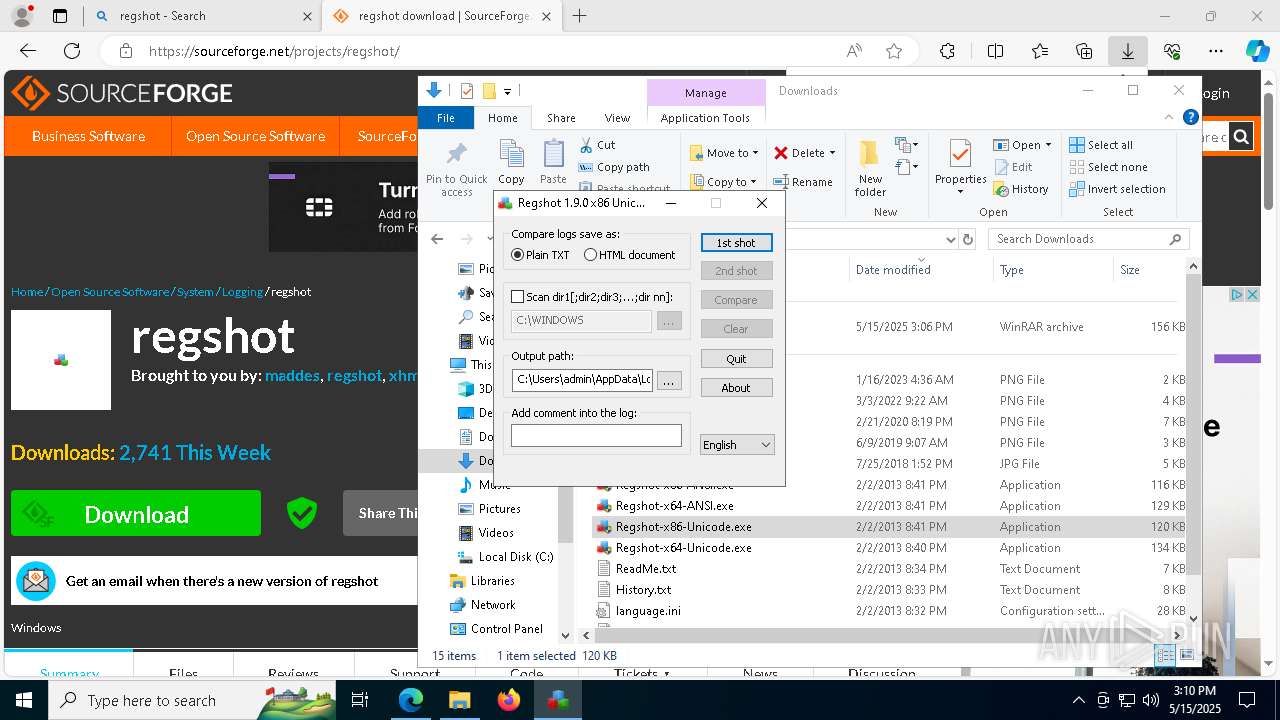1280x720 pixels.
Task: Click the 1st shot button in Regshot
Action: (x=736, y=243)
